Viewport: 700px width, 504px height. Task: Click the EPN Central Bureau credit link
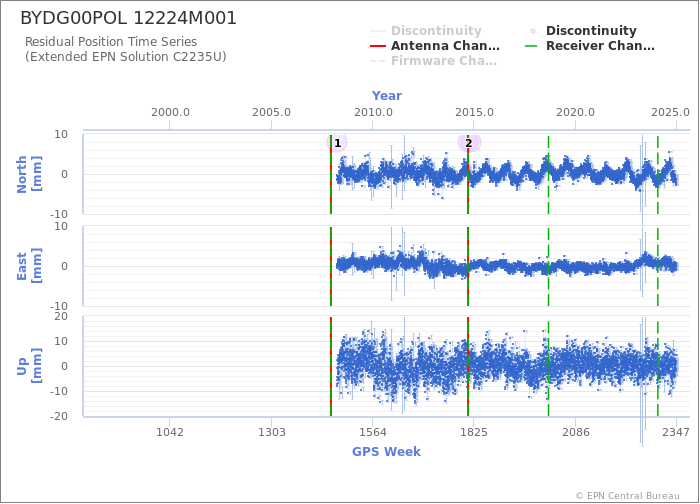click(x=628, y=496)
